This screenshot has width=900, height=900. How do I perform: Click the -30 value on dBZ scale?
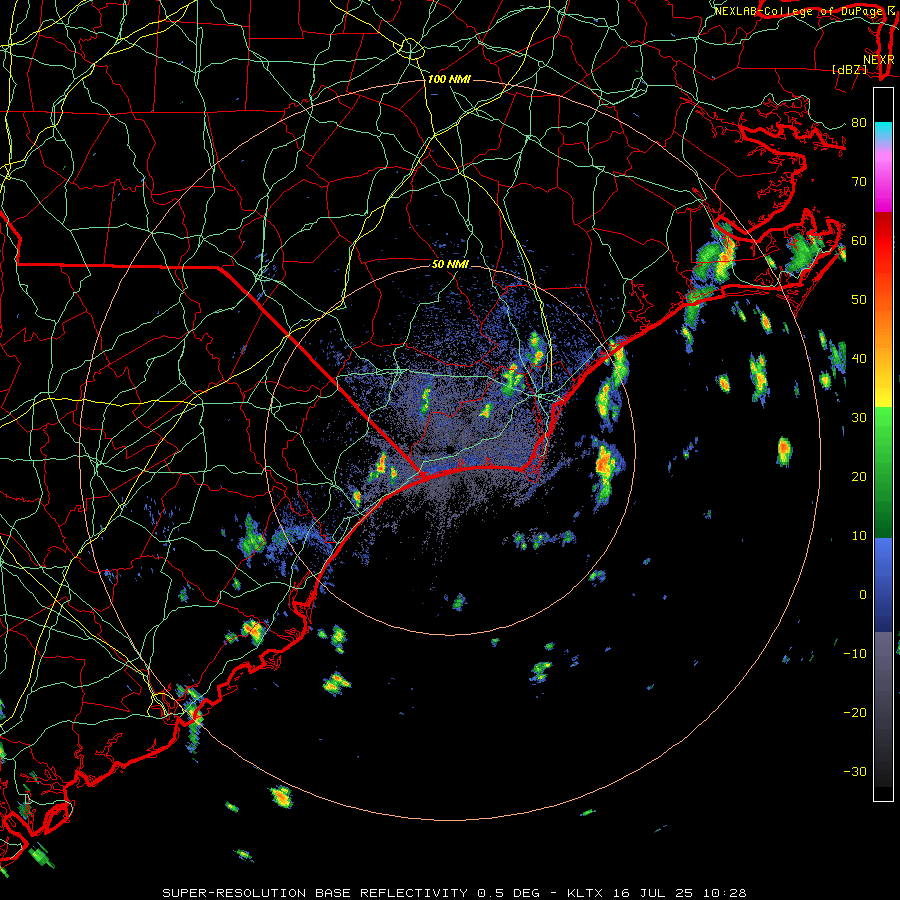point(855,771)
